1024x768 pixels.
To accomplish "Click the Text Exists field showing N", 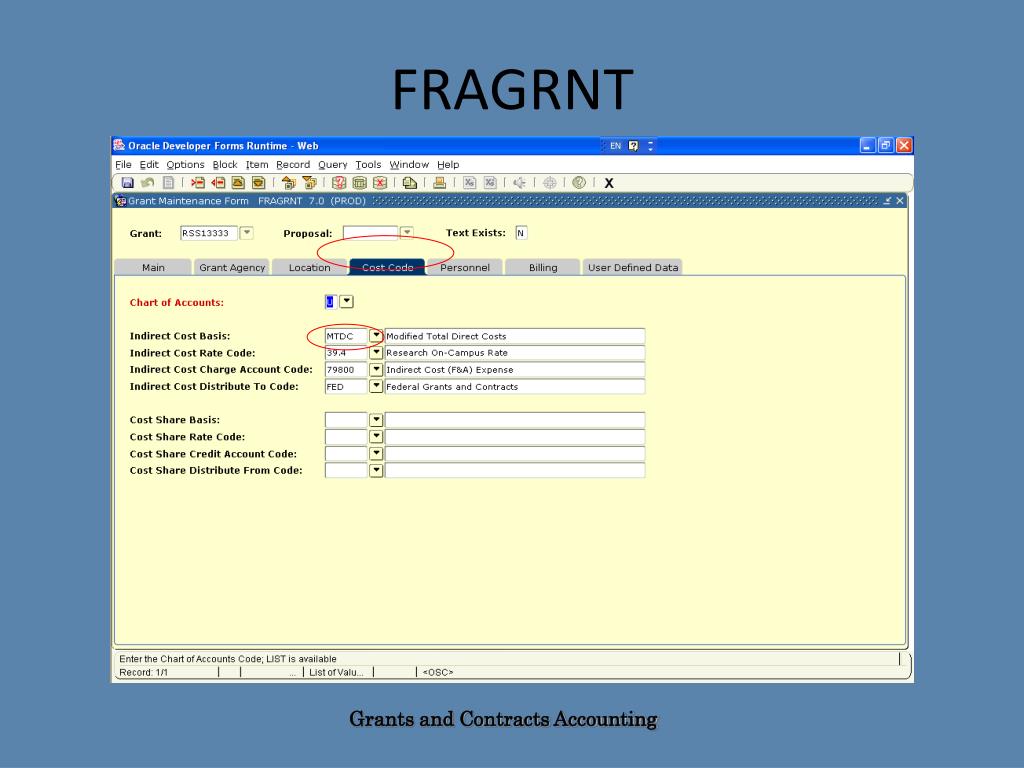I will [521, 233].
